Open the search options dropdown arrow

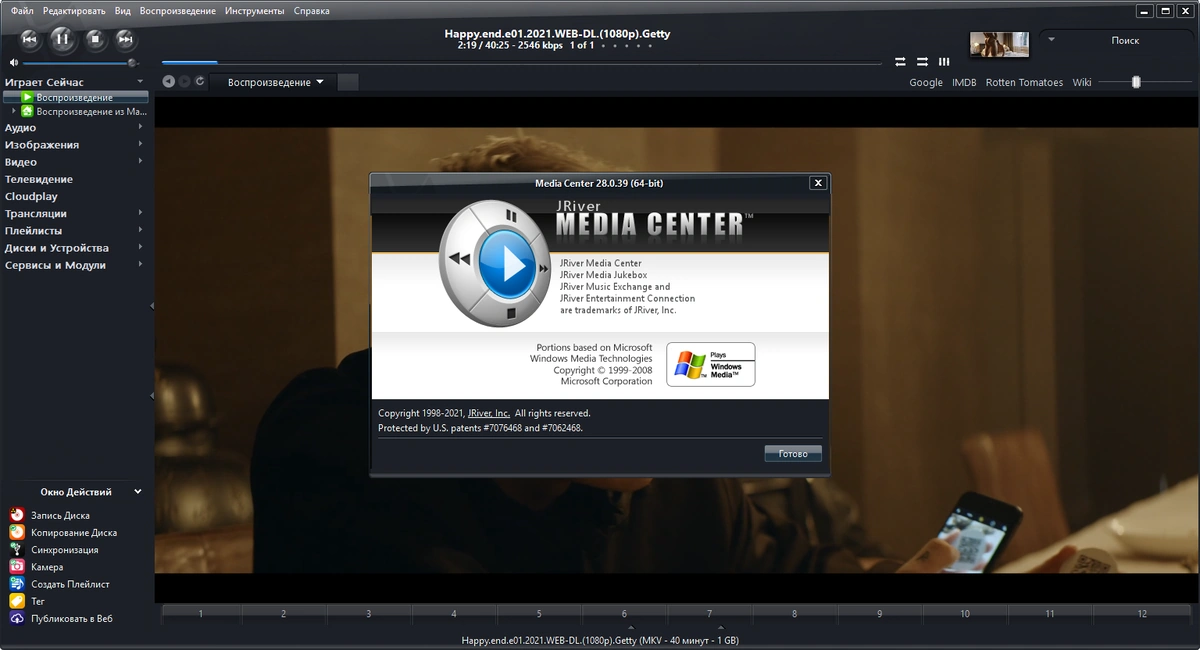tap(1051, 40)
